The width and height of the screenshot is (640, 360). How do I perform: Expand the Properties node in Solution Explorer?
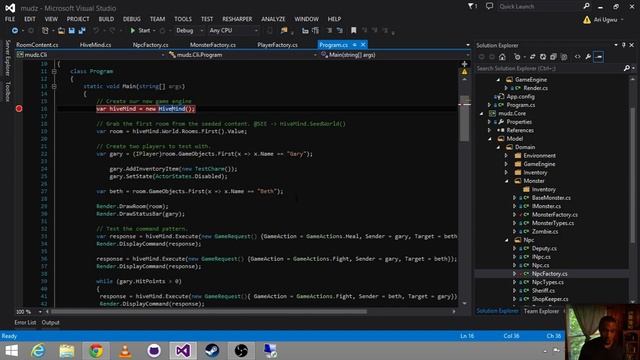click(x=489, y=122)
